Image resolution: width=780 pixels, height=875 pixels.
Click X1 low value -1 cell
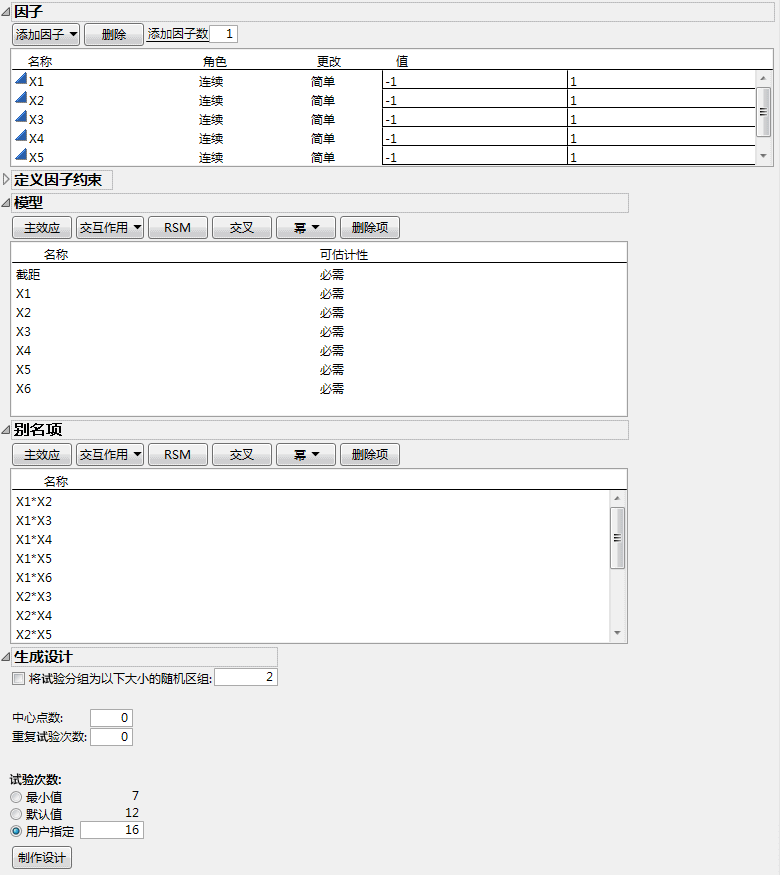click(x=475, y=81)
